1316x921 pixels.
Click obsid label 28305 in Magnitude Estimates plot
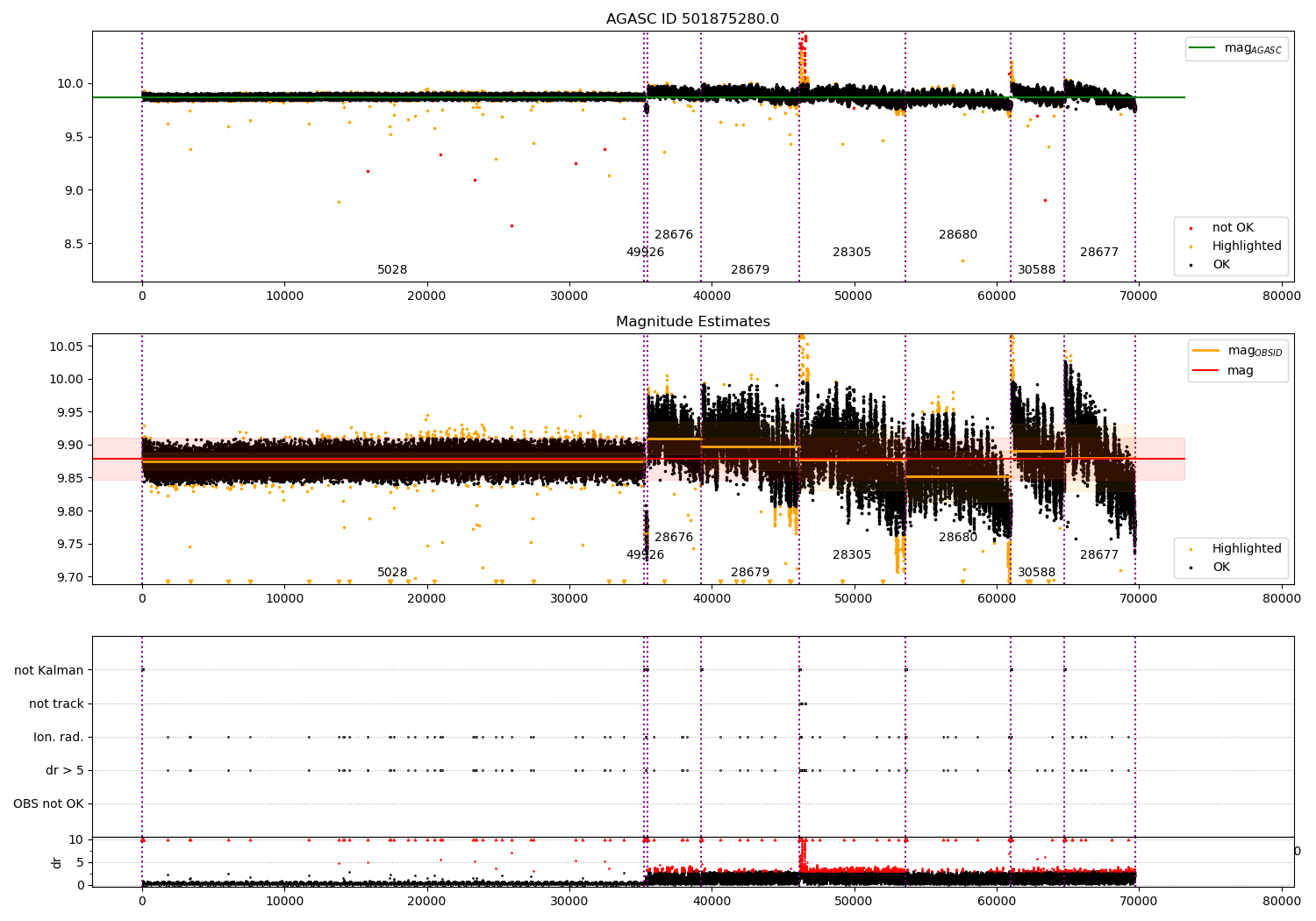click(852, 555)
